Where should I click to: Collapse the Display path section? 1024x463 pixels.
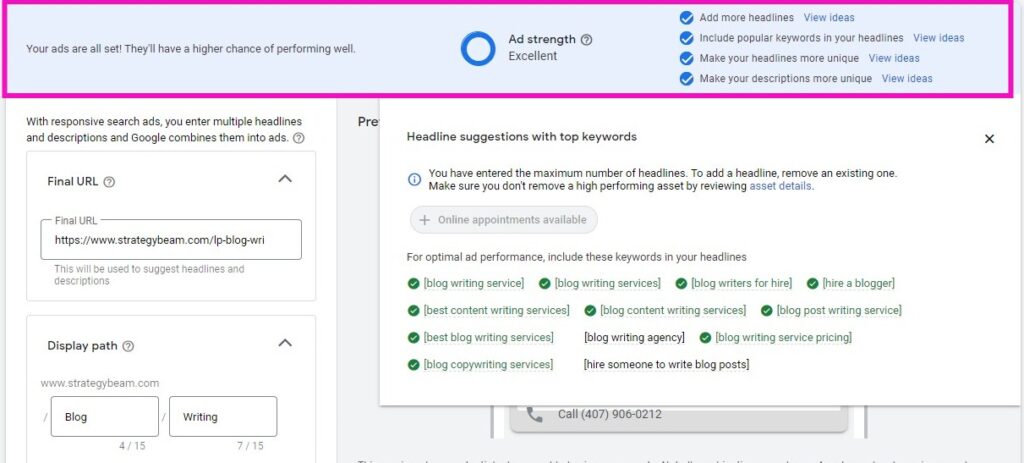point(285,343)
